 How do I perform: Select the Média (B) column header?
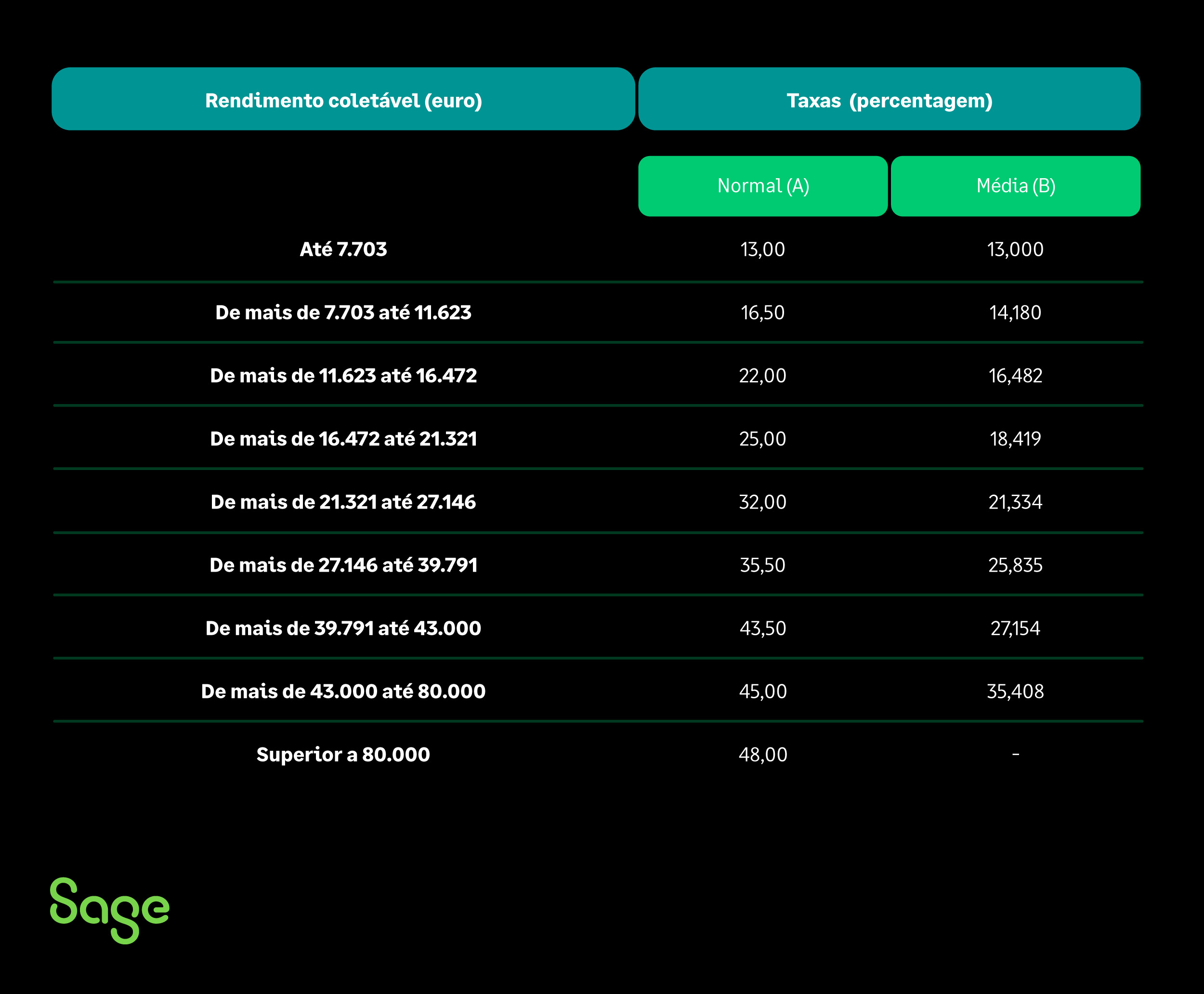[1015, 186]
